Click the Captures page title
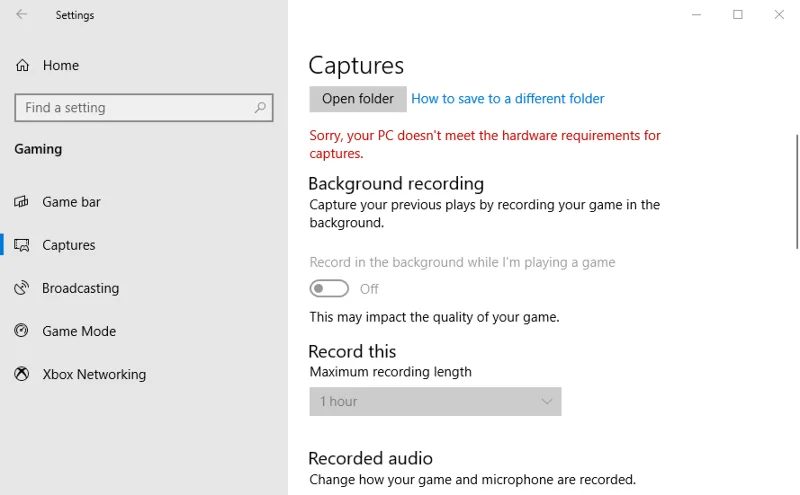 356,65
